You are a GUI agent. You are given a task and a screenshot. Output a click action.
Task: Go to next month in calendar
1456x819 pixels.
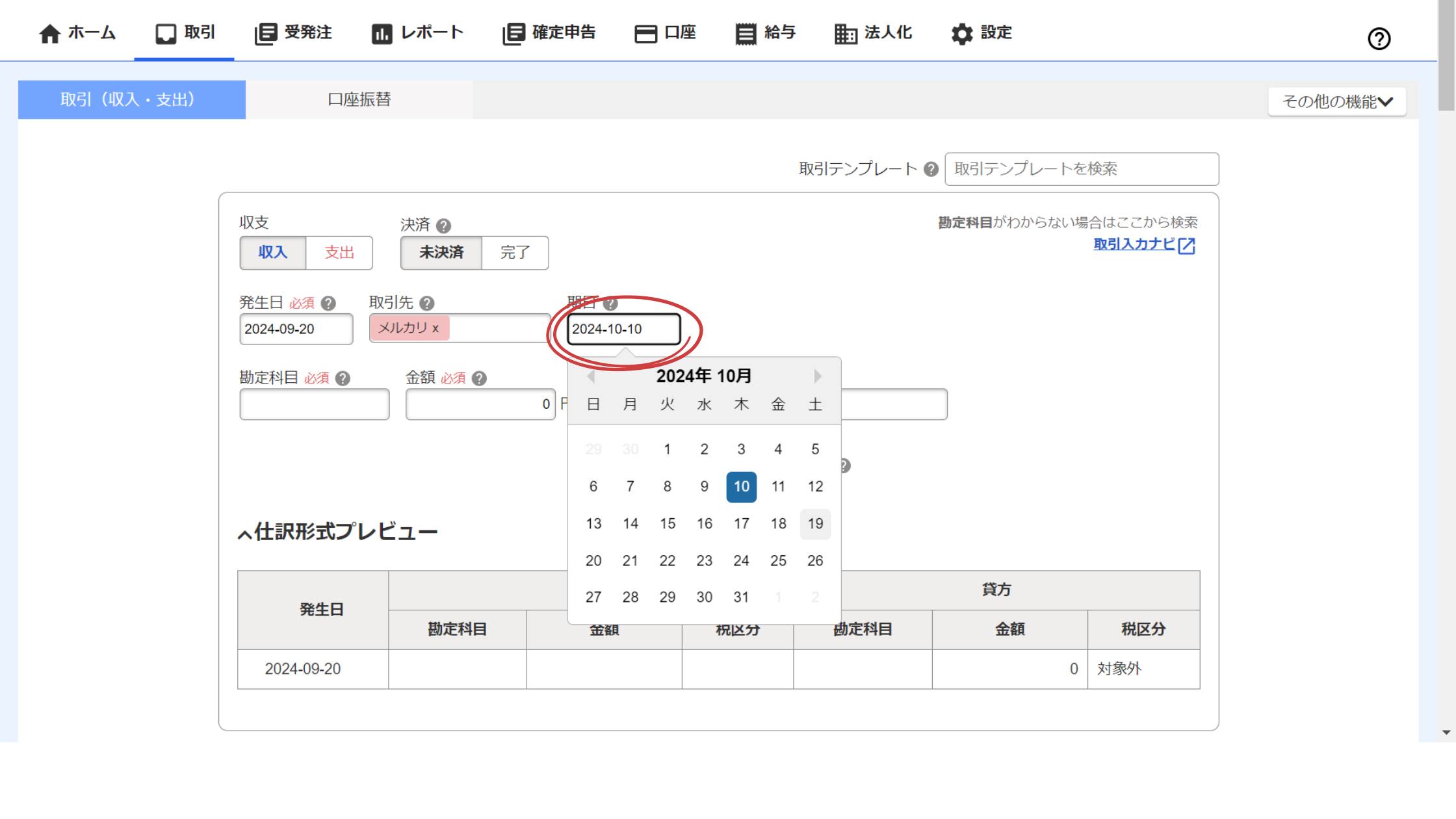click(818, 376)
